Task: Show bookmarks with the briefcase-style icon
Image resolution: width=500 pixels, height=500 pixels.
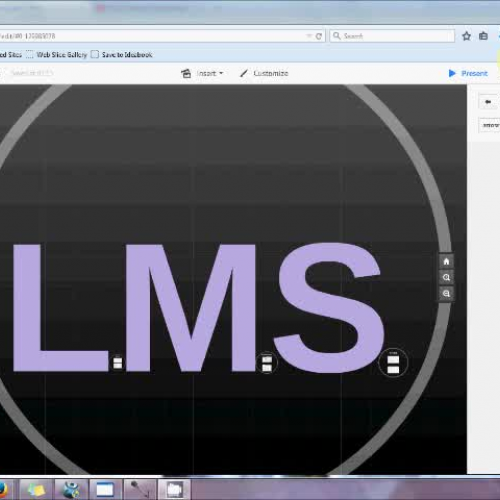Action: coord(483,36)
